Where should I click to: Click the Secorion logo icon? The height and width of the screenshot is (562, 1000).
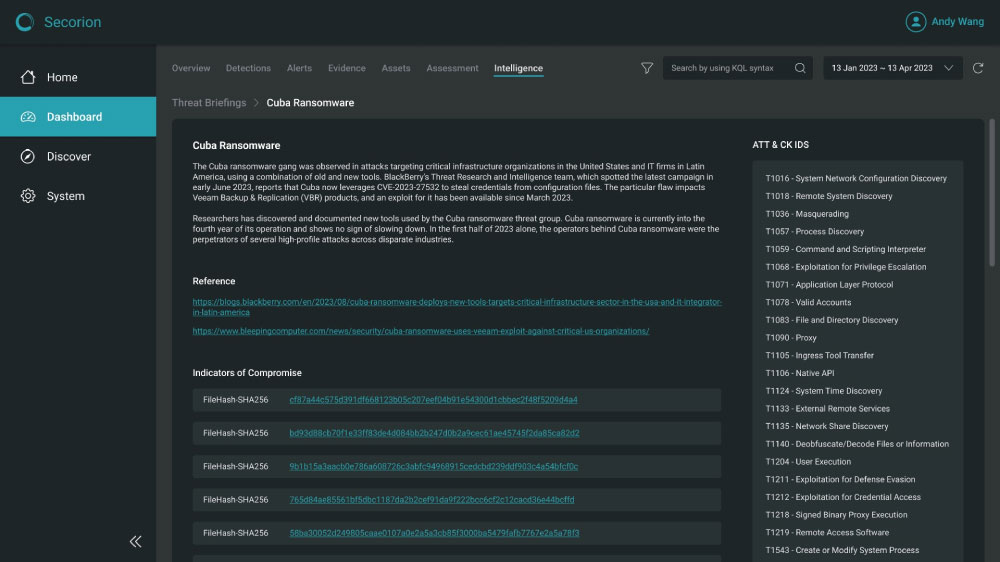click(x=25, y=22)
